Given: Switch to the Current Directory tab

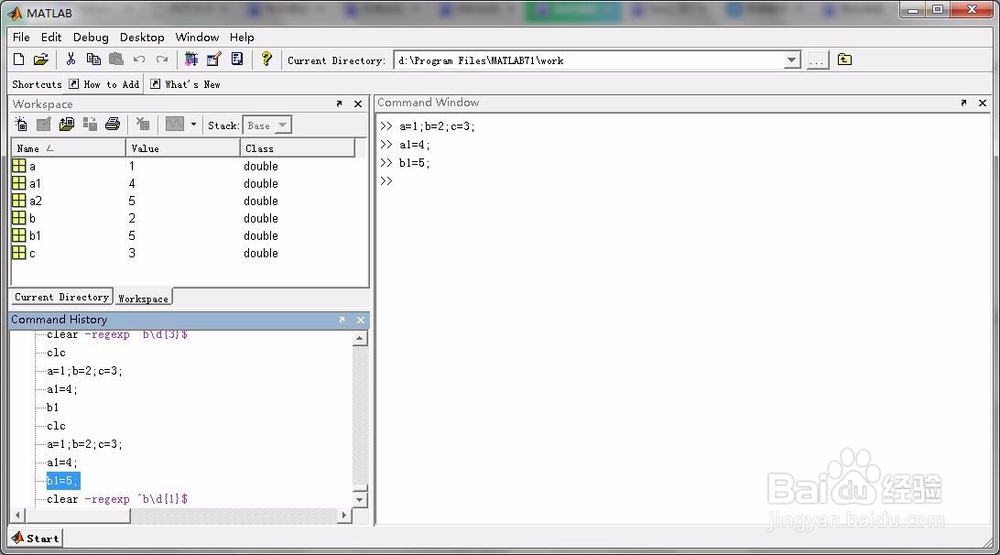Looking at the screenshot, I should tap(62, 297).
